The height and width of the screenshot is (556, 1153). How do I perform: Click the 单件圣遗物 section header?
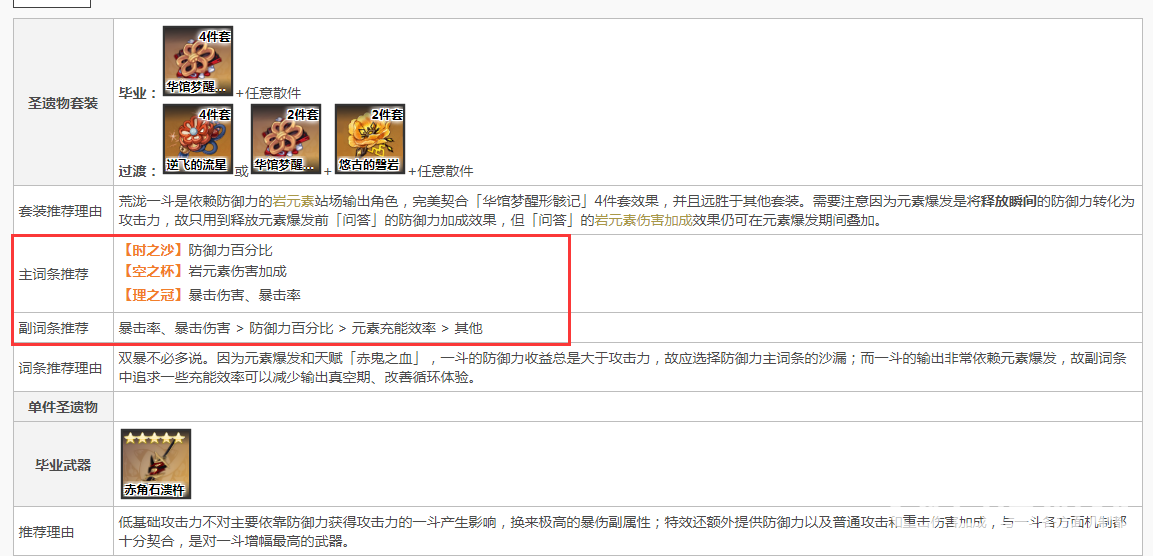point(63,407)
